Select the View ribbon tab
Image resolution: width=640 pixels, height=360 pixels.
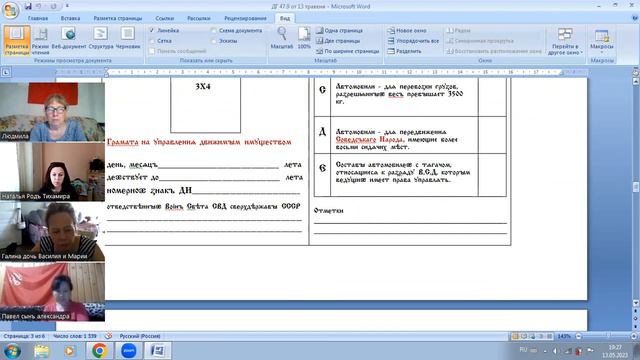pyautogui.click(x=284, y=18)
